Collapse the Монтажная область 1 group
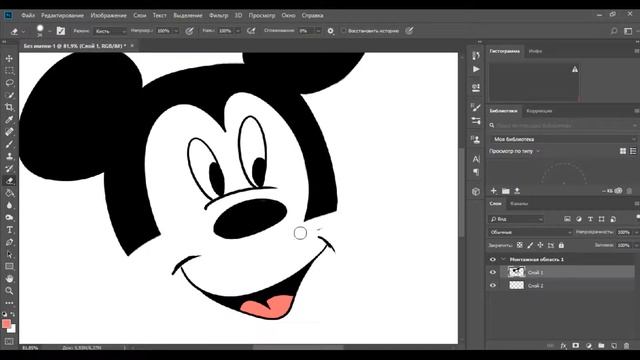Viewport: 640px width, 360px height. [503, 259]
